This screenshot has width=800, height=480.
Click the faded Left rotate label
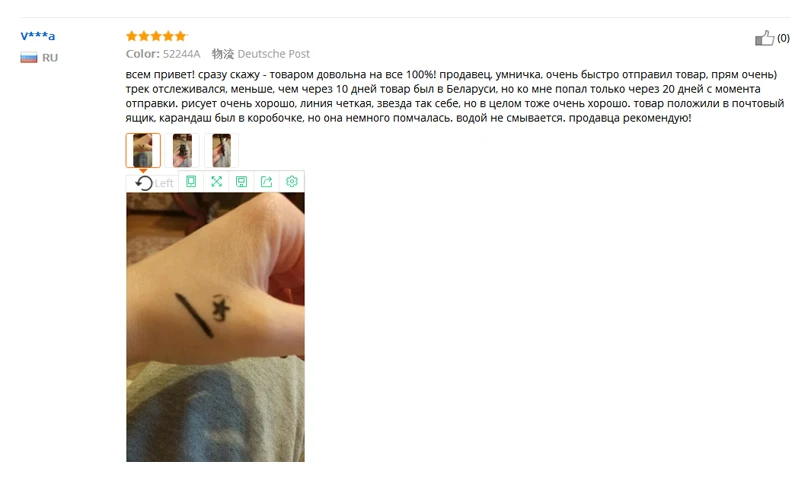pos(164,183)
